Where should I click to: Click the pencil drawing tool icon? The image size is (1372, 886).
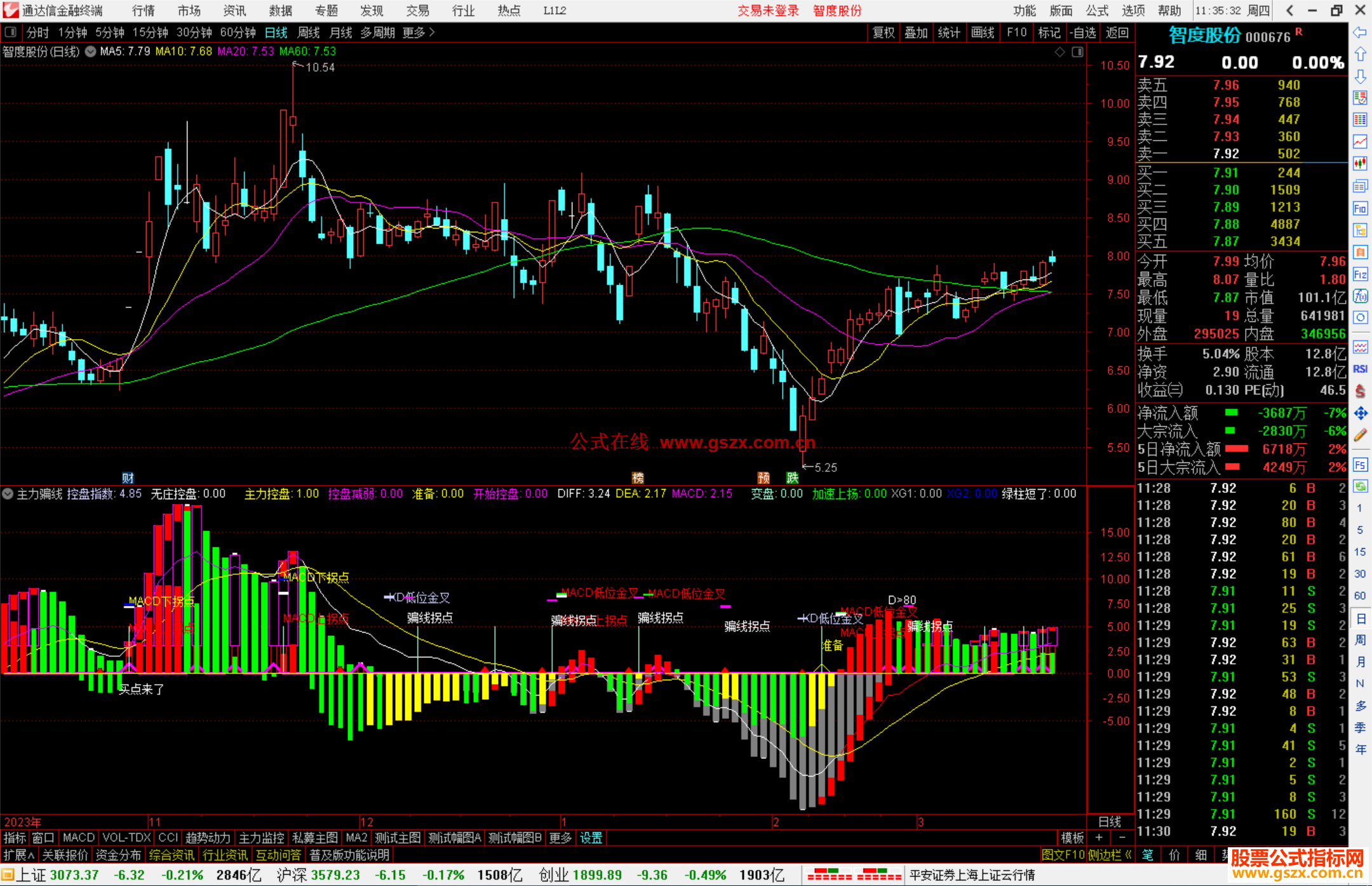click(1360, 435)
